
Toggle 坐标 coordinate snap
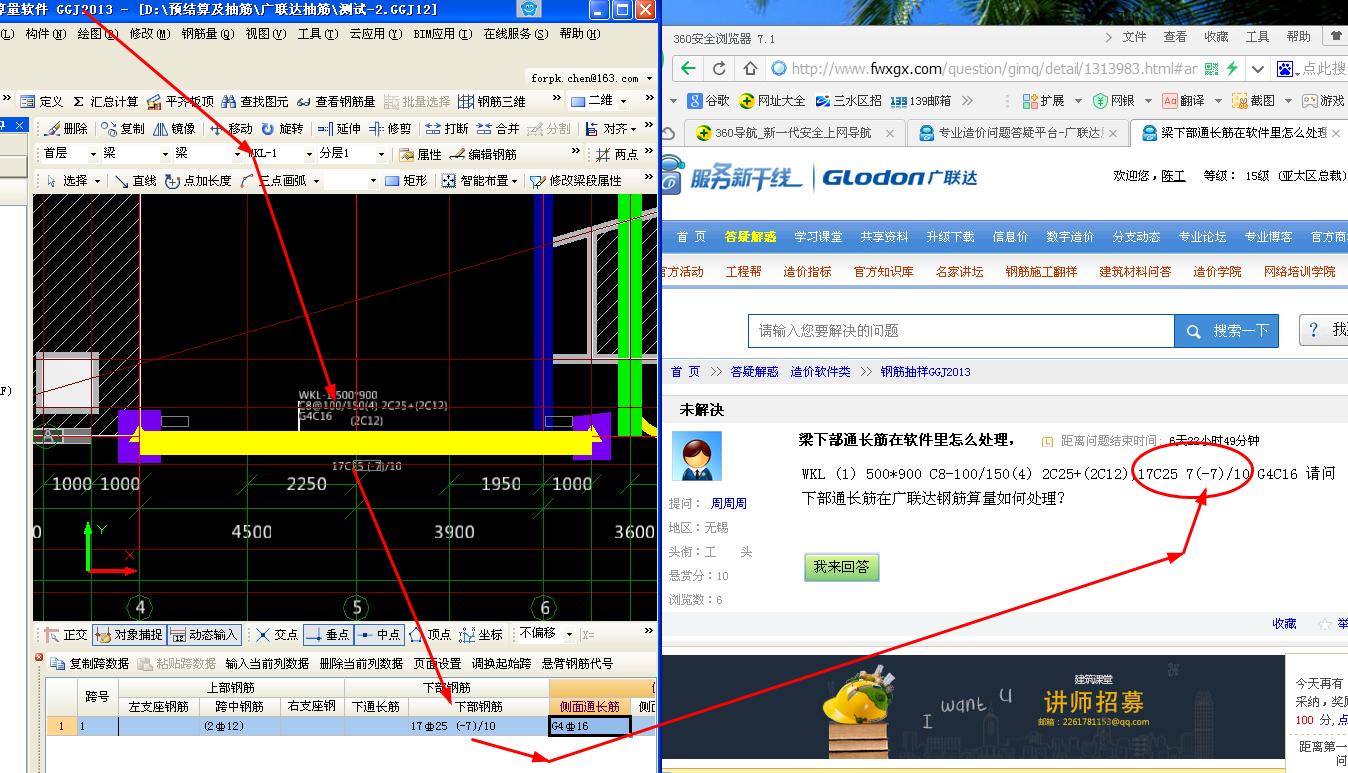click(x=481, y=634)
